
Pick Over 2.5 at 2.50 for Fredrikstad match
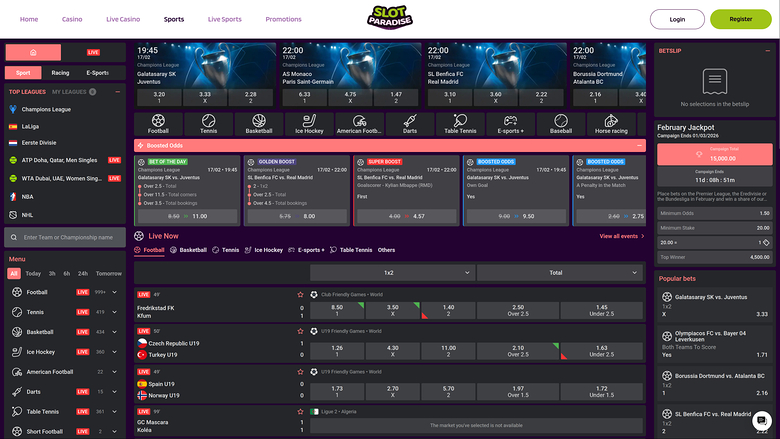518,311
